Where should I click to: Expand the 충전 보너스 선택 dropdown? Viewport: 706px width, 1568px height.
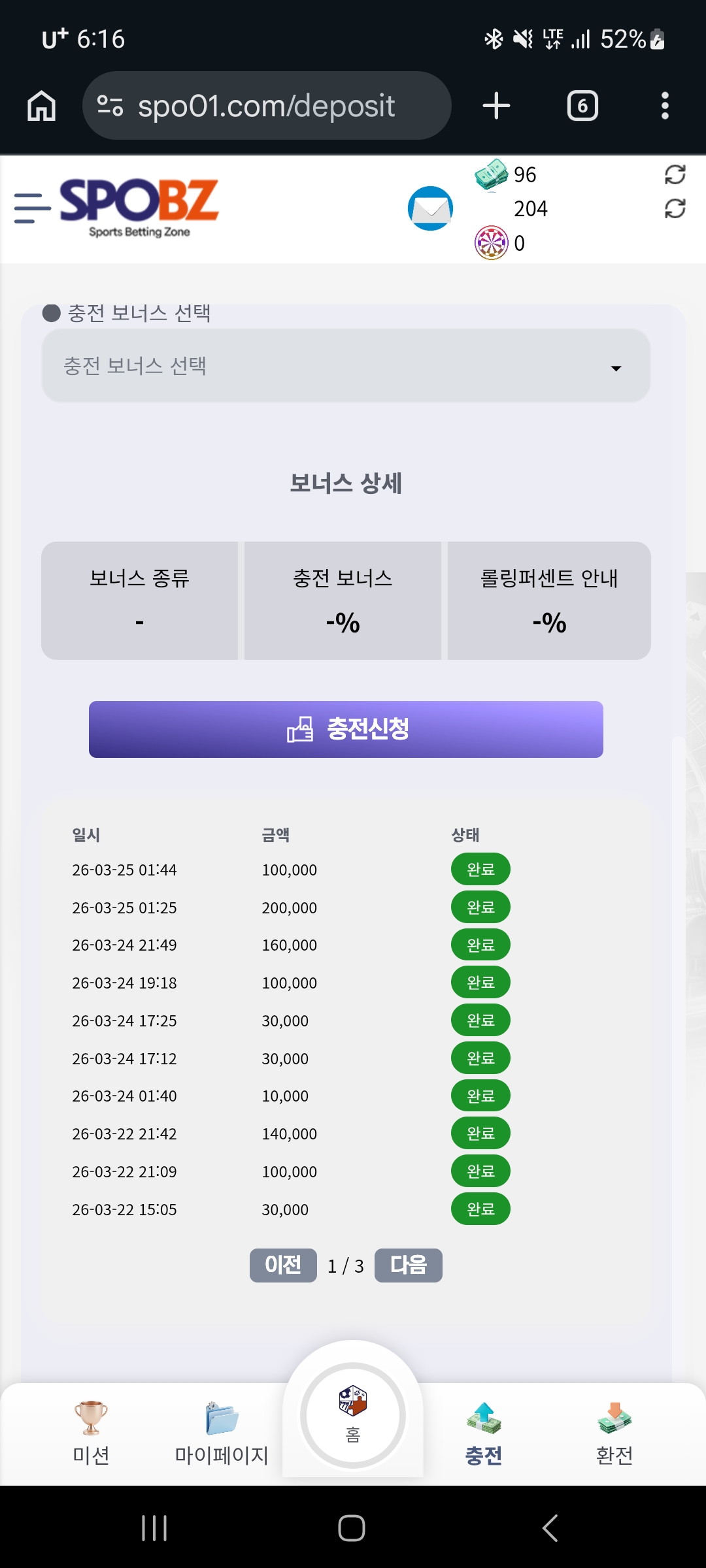pyautogui.click(x=346, y=366)
